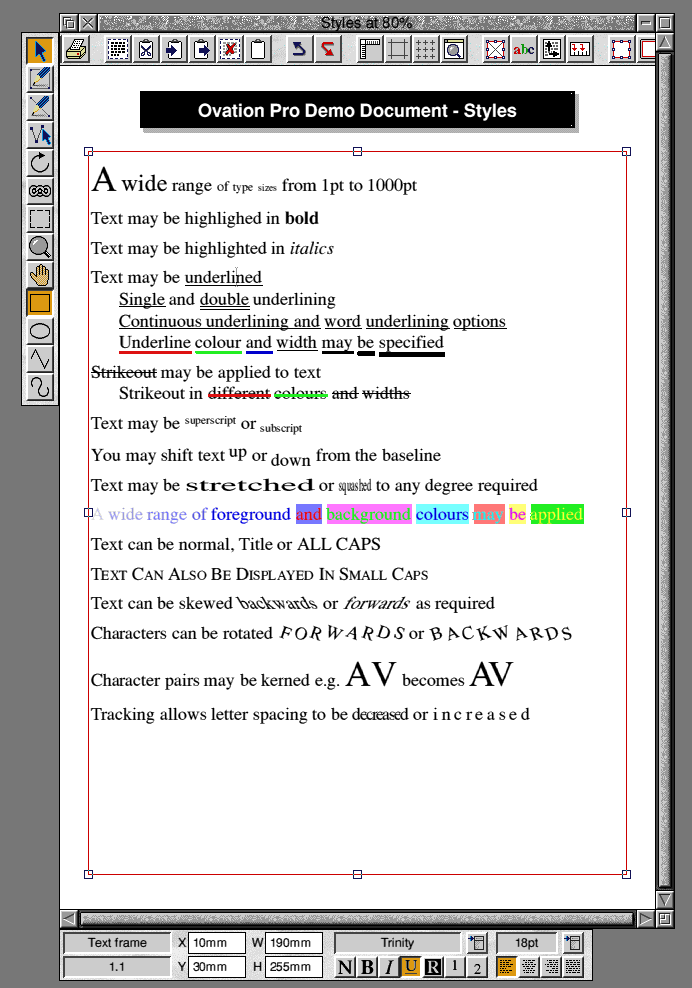
Task: Click the empty clipboard icon
Action: 258,49
